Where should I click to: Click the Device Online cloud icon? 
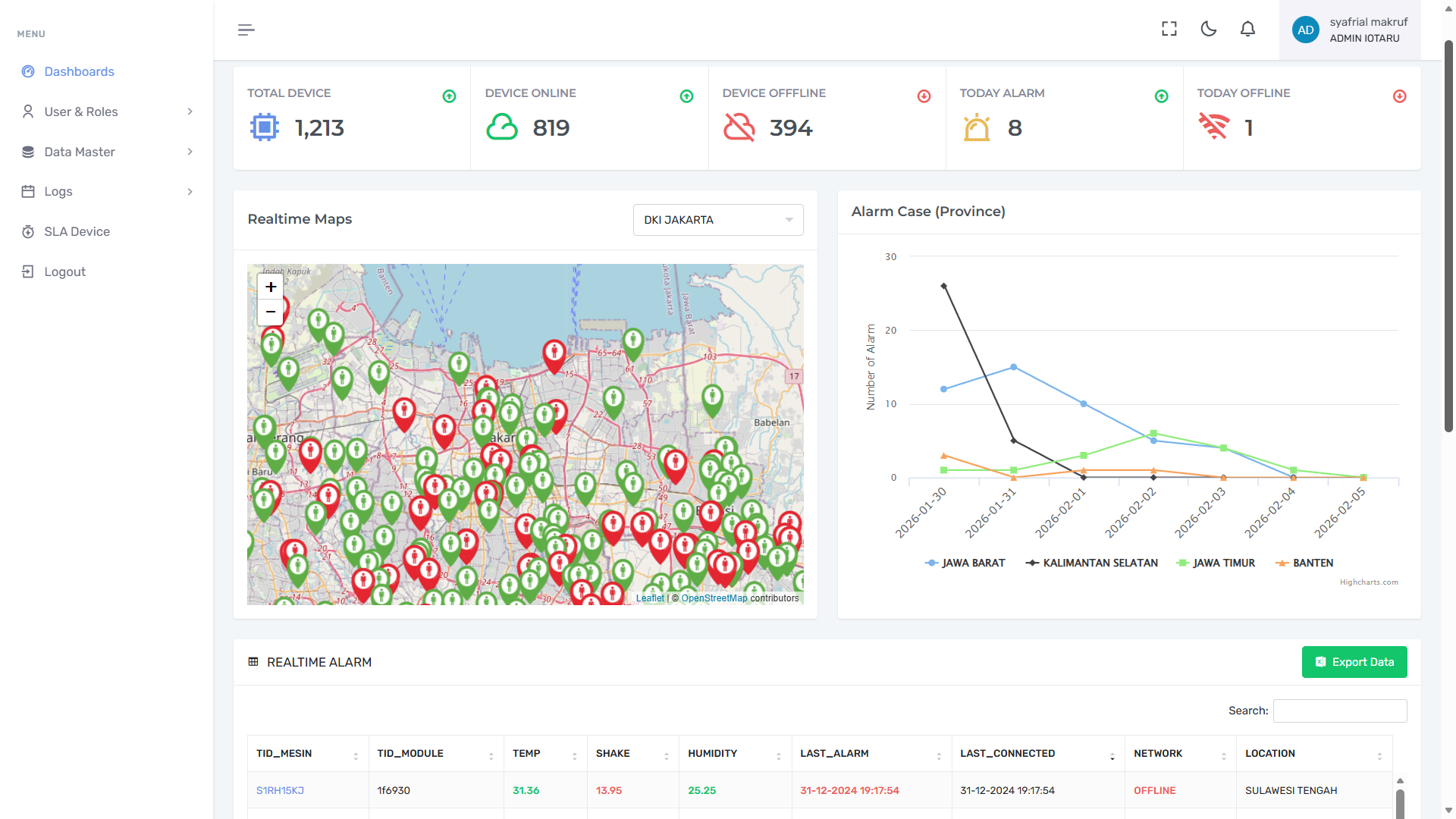pos(501,127)
